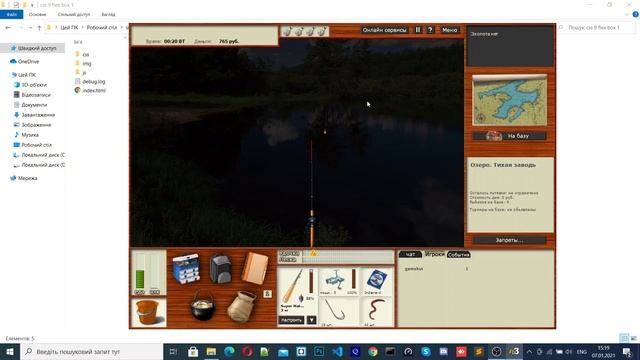
Task: Open the Вигляд ribbon tab in Explorer
Action: 108,14
